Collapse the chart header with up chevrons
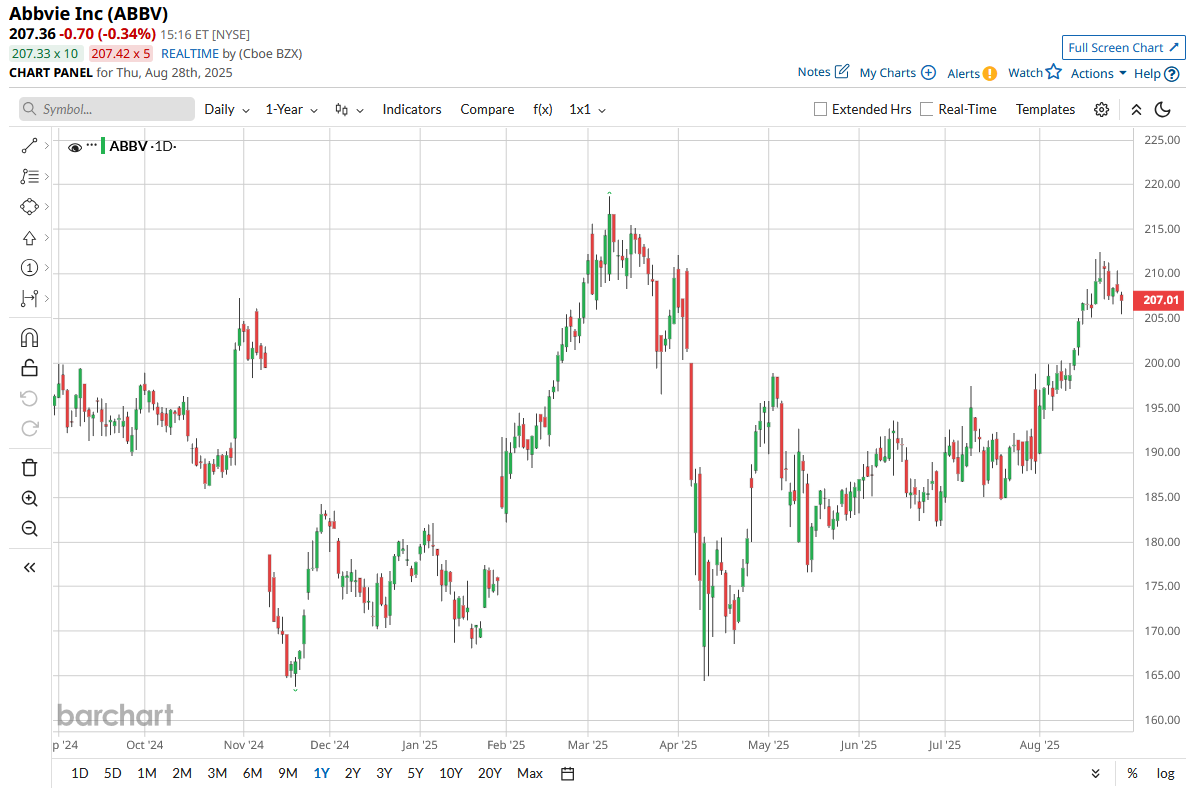This screenshot has width=1192, height=794. tap(1136, 110)
